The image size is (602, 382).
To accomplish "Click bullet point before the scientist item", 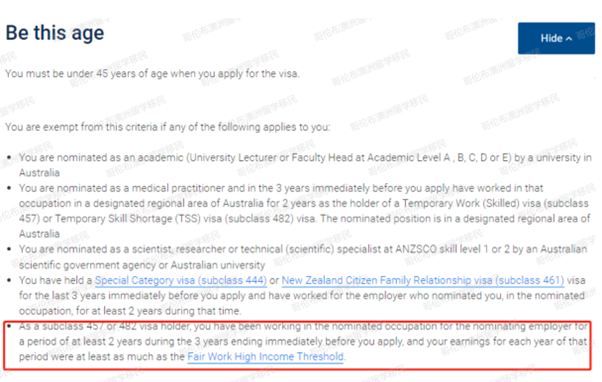I will [9, 249].
